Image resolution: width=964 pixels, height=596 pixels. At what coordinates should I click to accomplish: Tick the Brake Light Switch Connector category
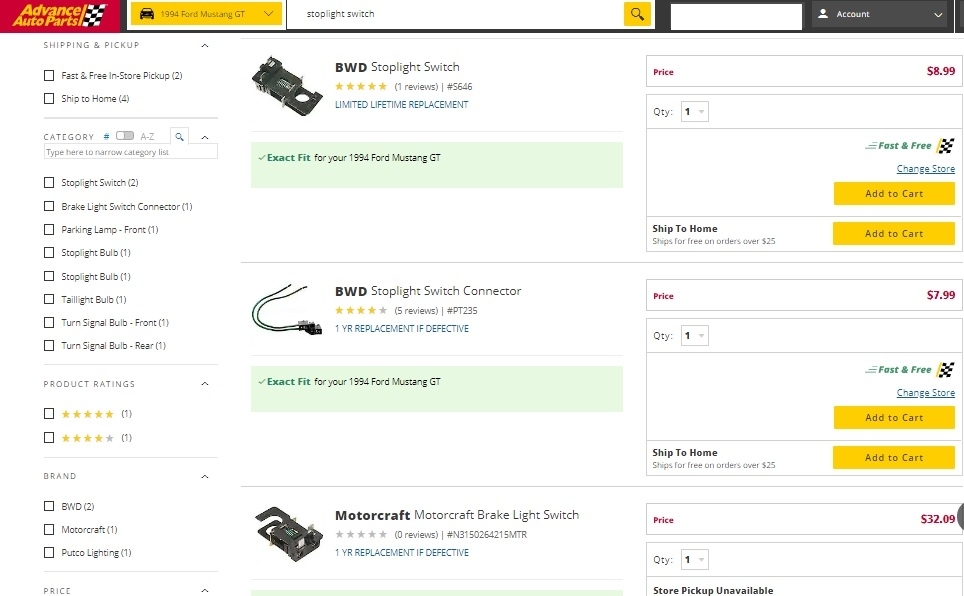pos(49,207)
